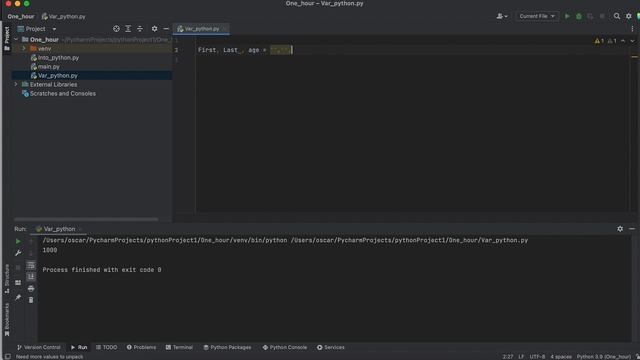Click One_hour breadcrumb in navigation bar

(x=21, y=17)
